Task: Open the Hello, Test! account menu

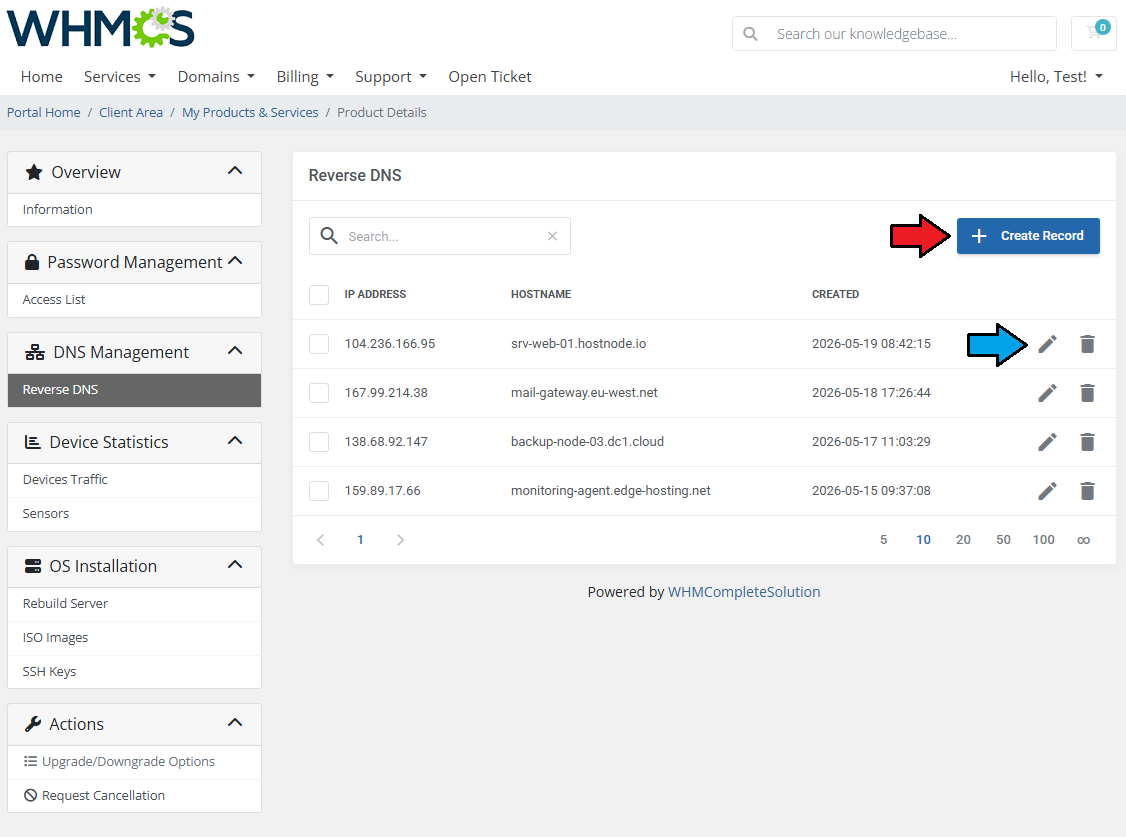Action: click(x=1056, y=77)
